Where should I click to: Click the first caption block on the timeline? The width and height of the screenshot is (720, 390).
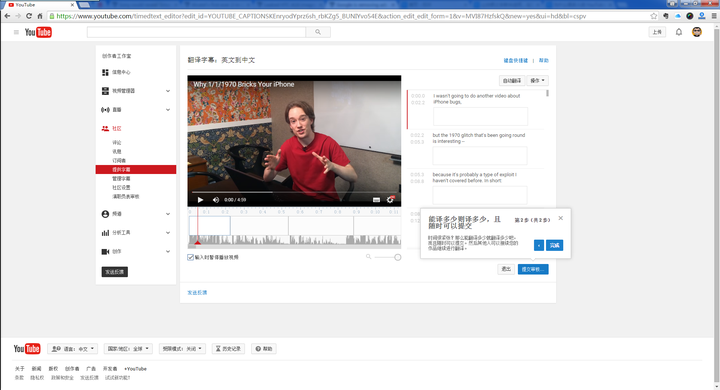coord(210,226)
